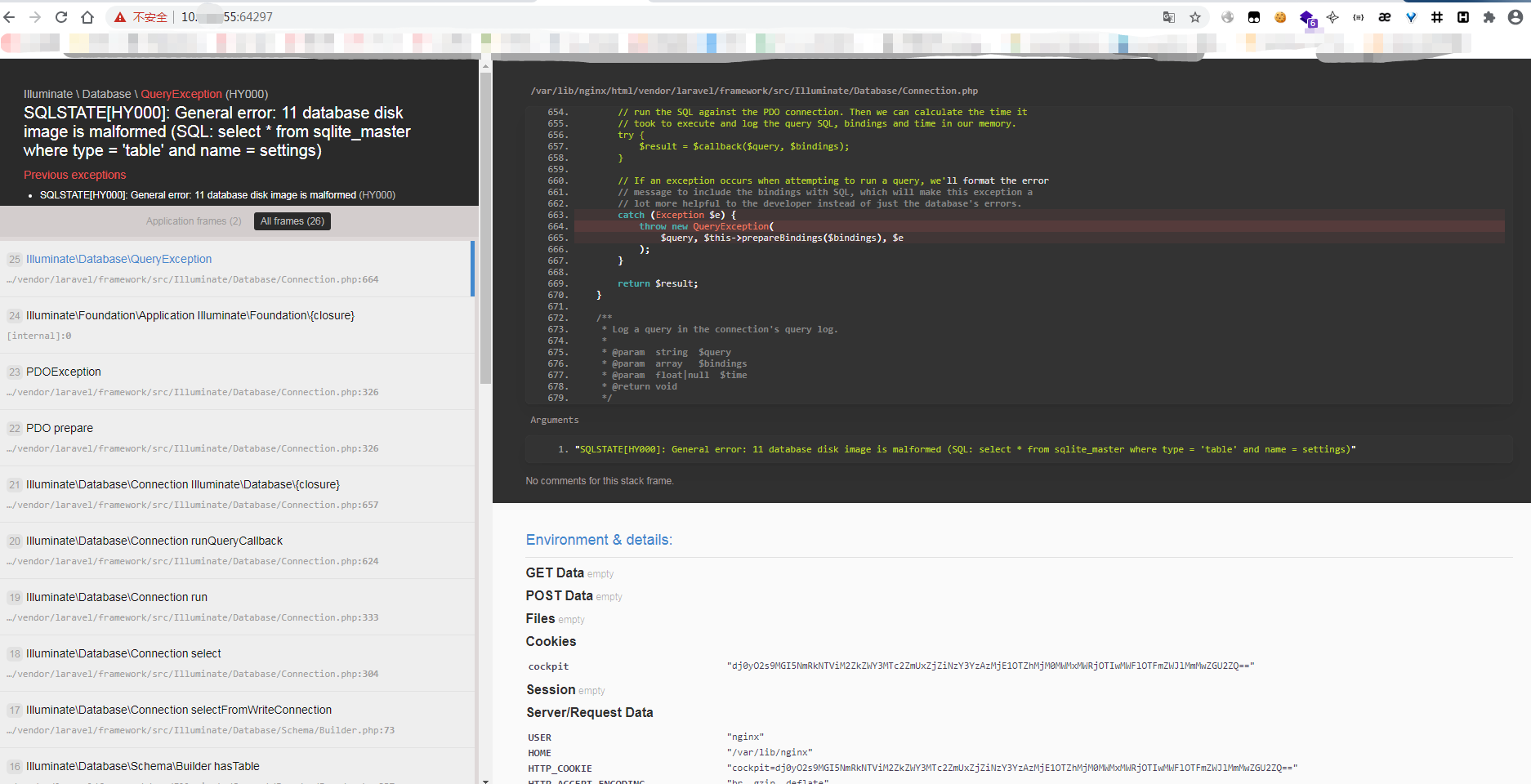Select frame 17 selectFromWriteConnection
1531x784 pixels.
pos(237,719)
